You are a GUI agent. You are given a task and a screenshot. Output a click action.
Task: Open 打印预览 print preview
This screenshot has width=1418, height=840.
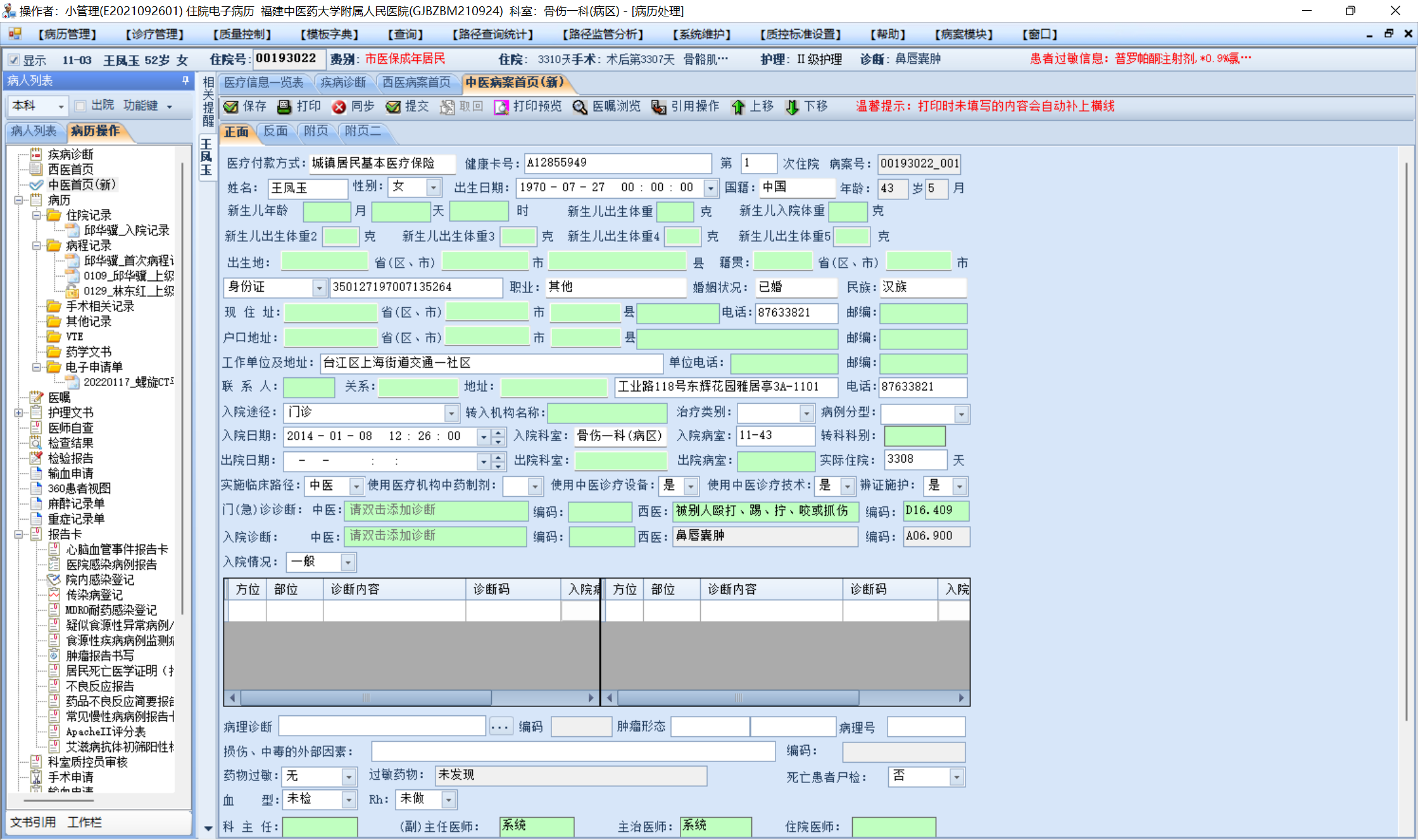(501, 107)
